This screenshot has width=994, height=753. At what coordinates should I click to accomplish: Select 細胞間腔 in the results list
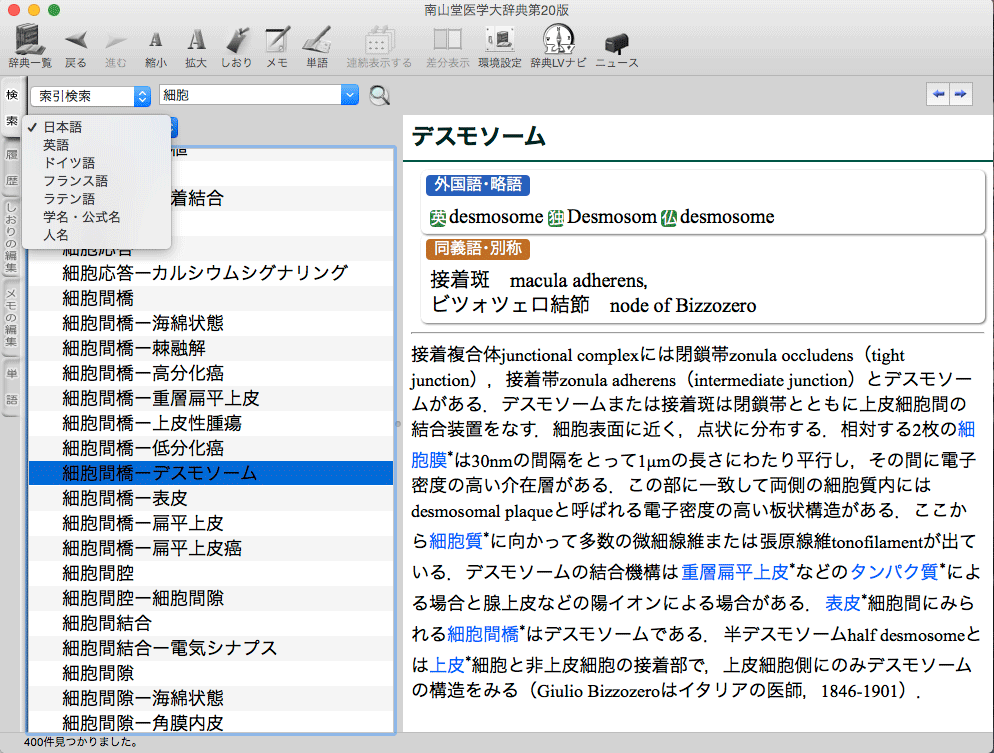pos(98,573)
